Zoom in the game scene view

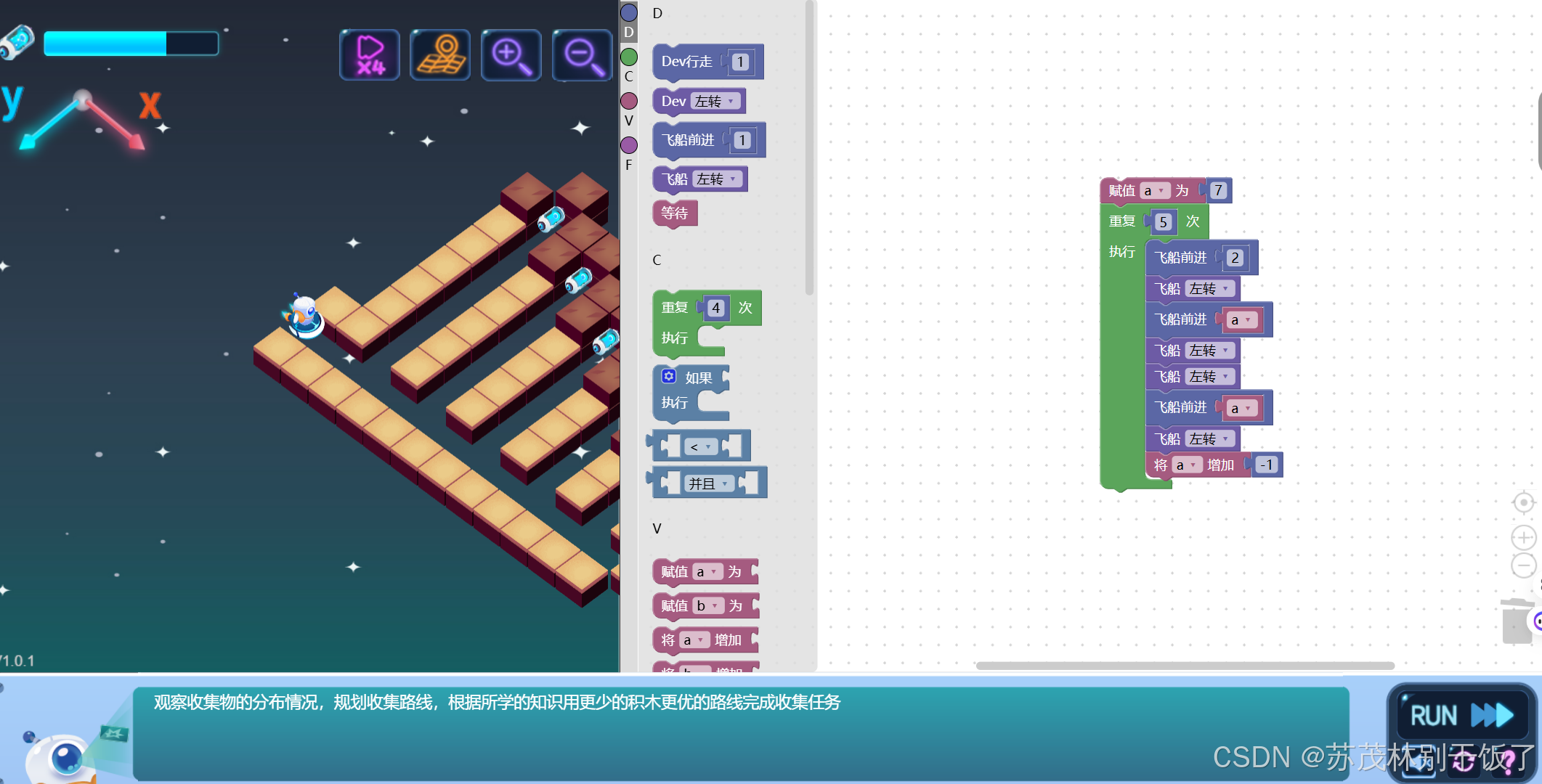click(511, 55)
